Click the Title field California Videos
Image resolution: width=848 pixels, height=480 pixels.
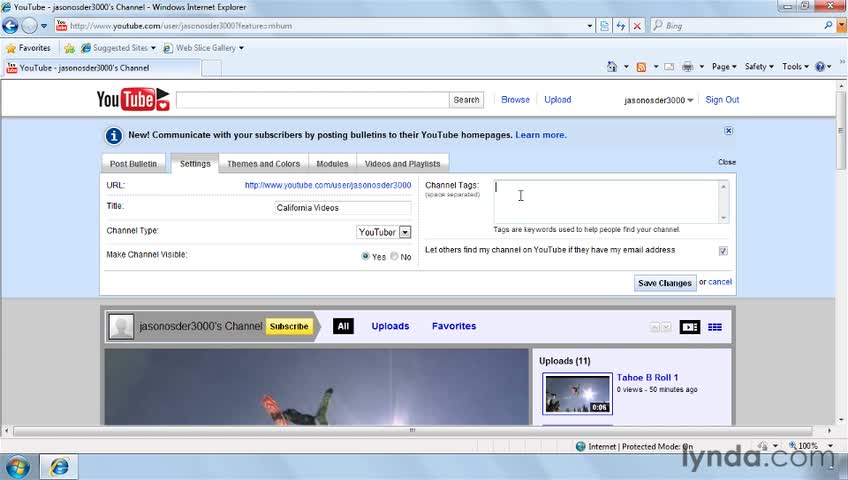tap(343, 208)
